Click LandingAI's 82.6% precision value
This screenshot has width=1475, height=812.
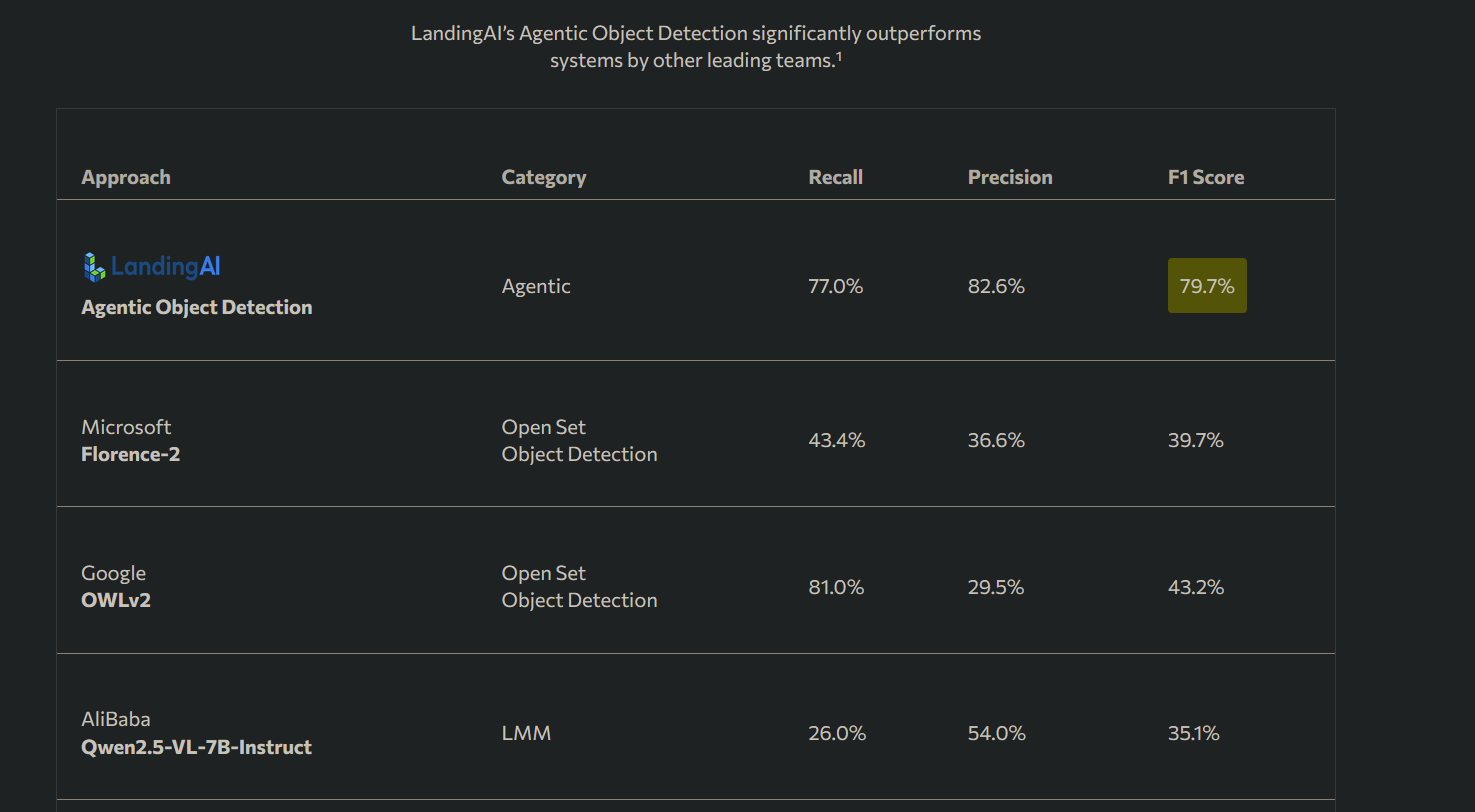[x=996, y=287]
